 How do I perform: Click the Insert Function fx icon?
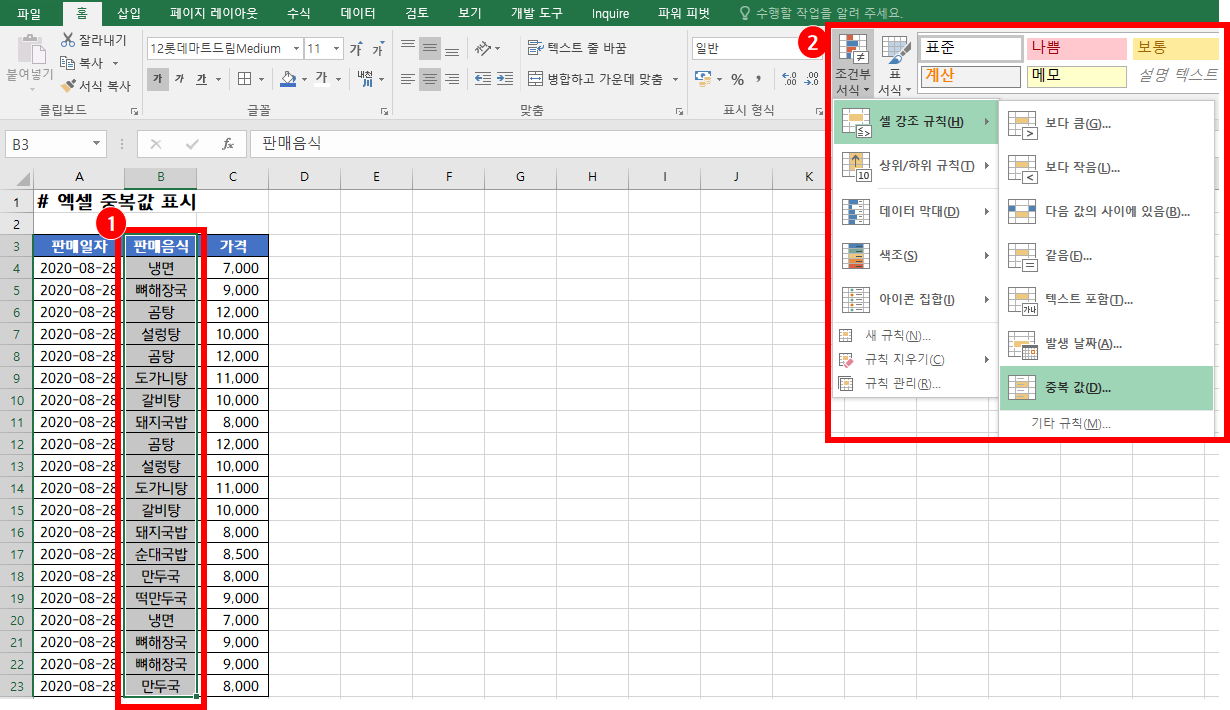point(227,144)
